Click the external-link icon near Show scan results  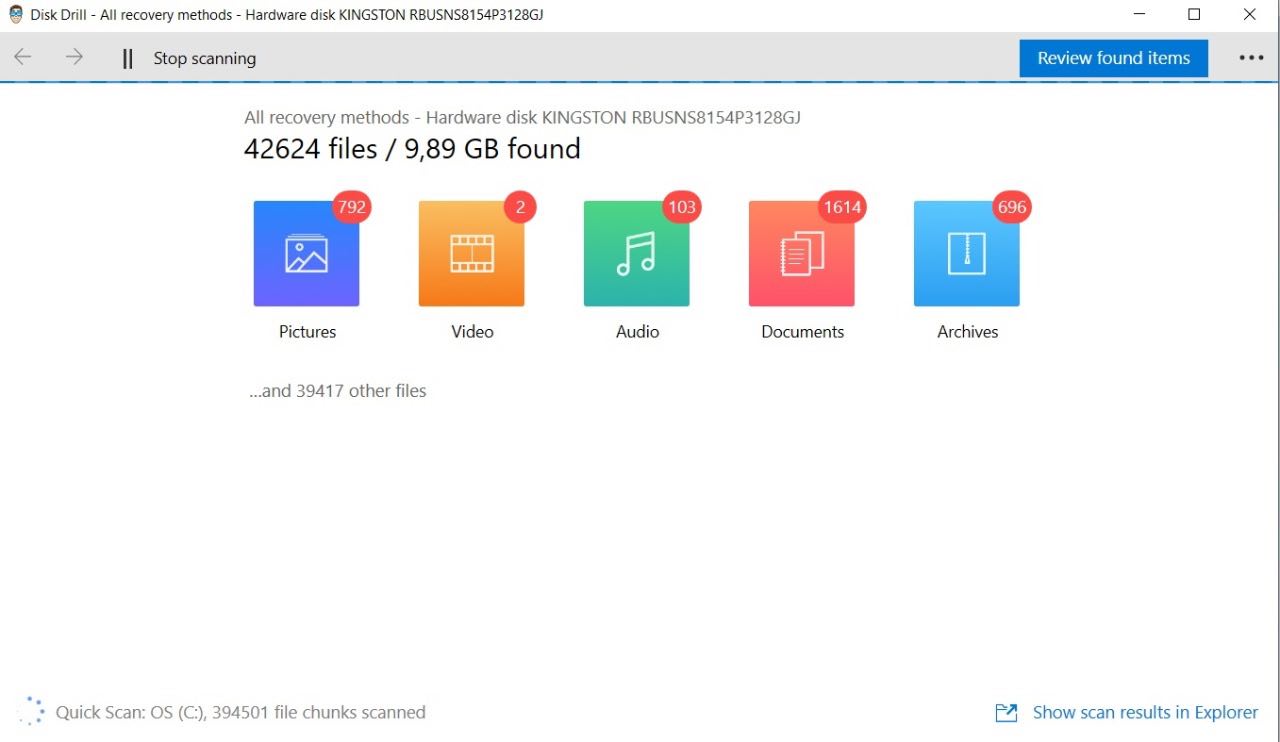1006,713
